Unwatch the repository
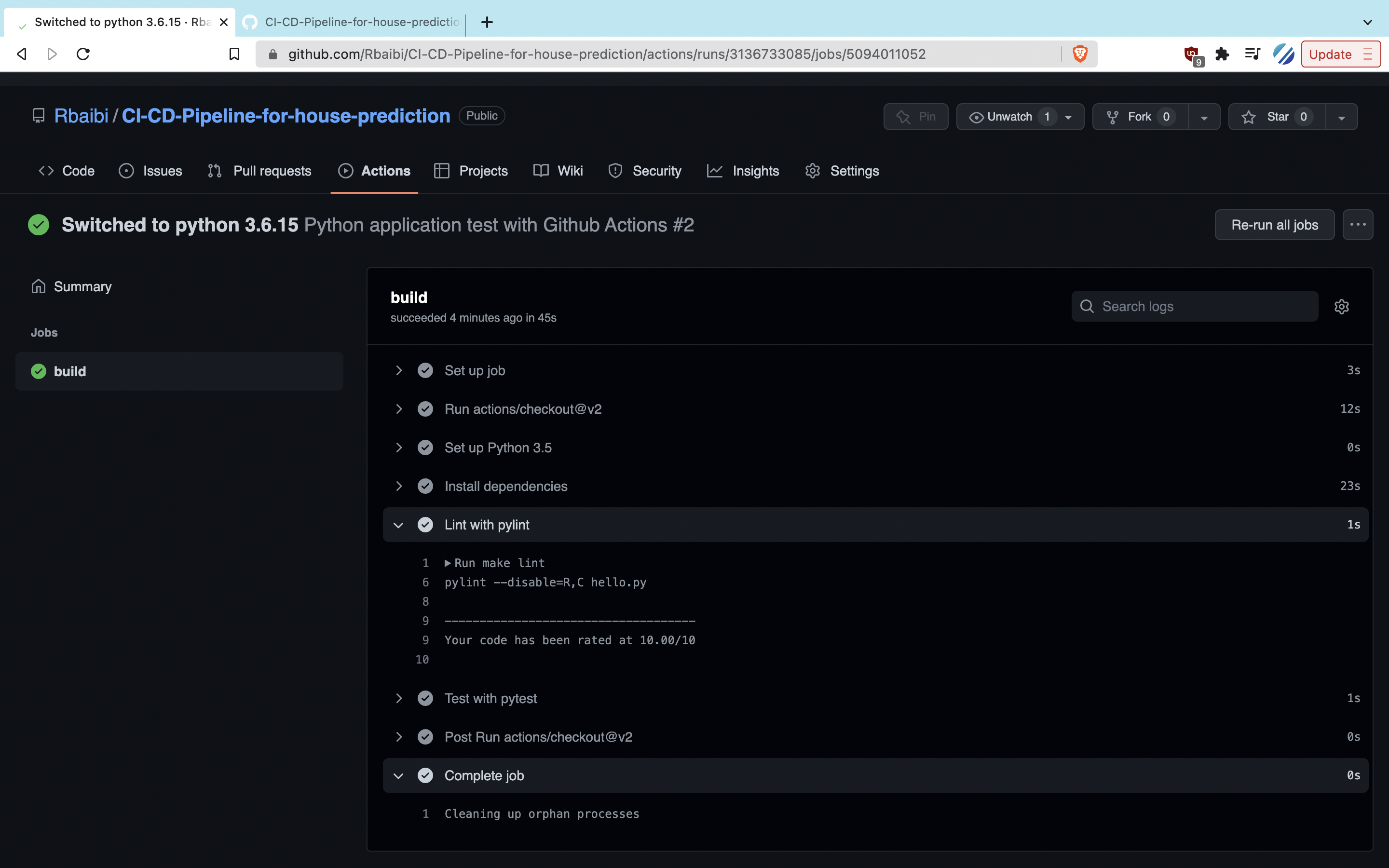This screenshot has height=868, width=1389. click(x=1009, y=117)
